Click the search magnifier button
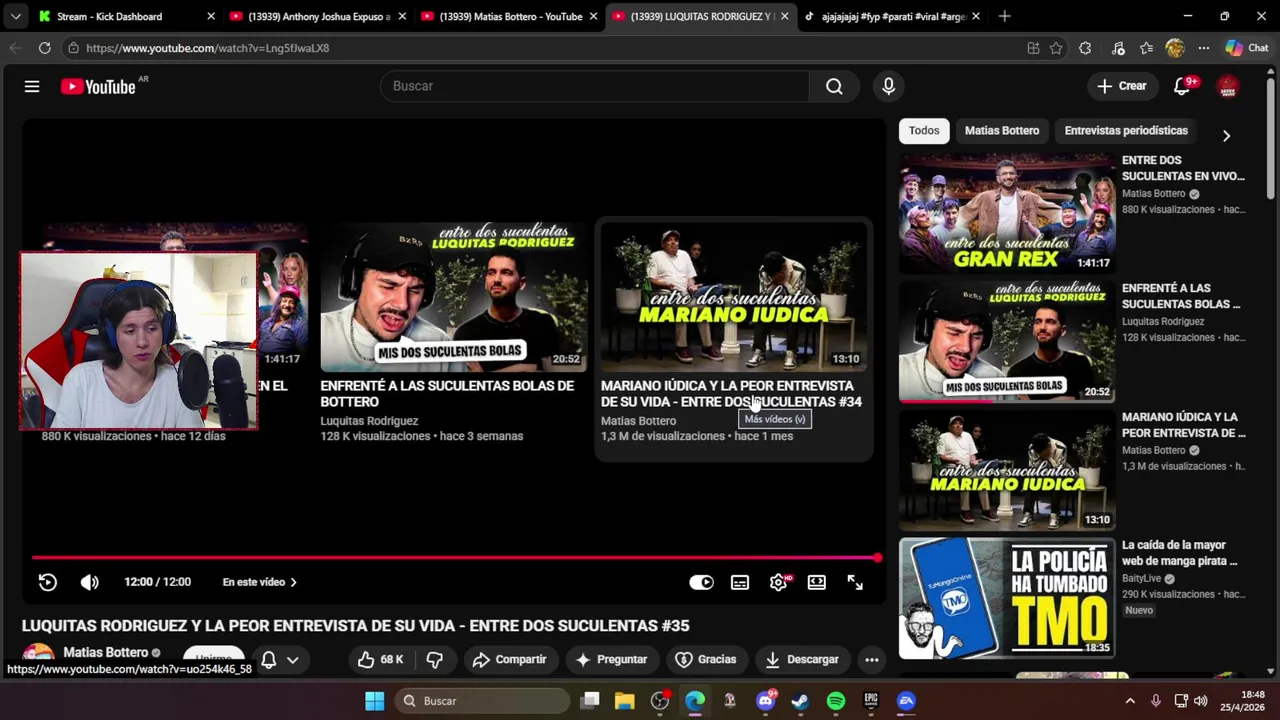Image resolution: width=1280 pixels, height=720 pixels. point(834,87)
